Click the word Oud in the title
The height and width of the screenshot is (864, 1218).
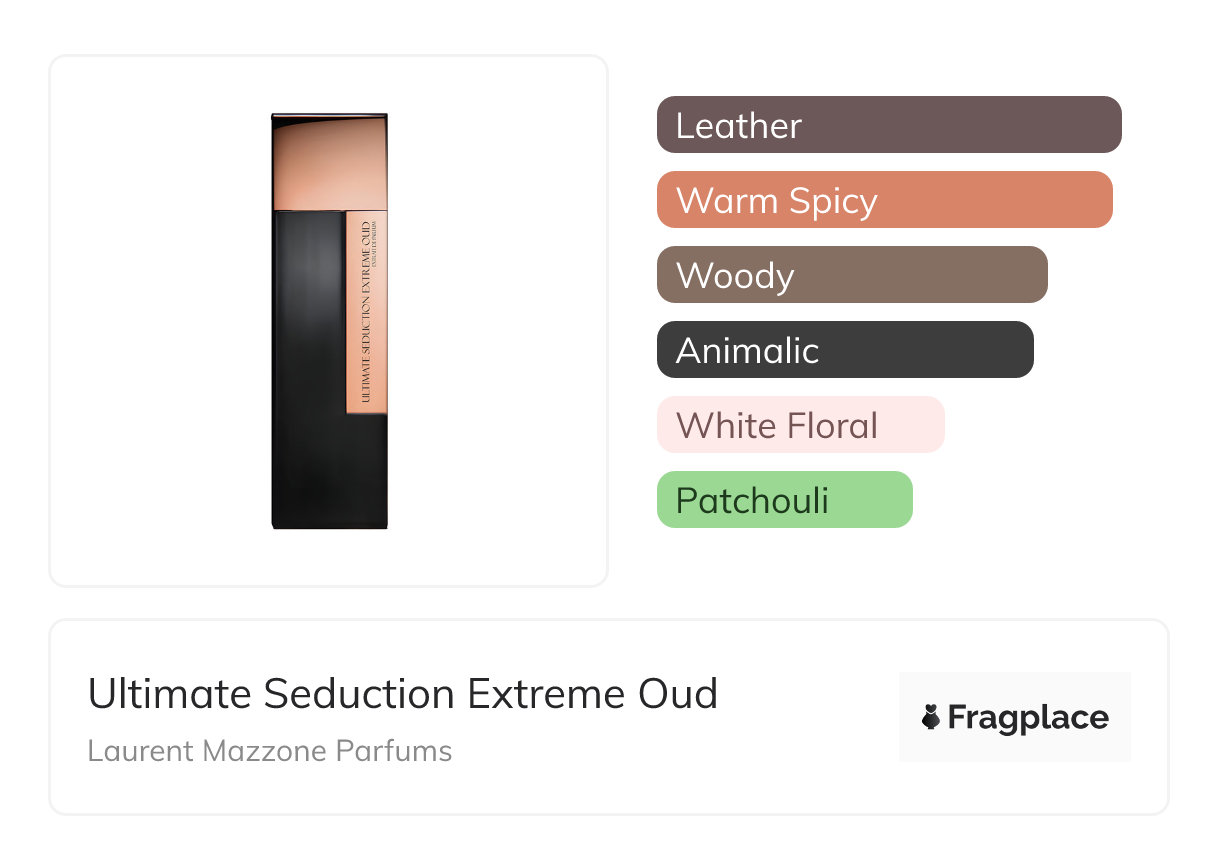(x=683, y=694)
